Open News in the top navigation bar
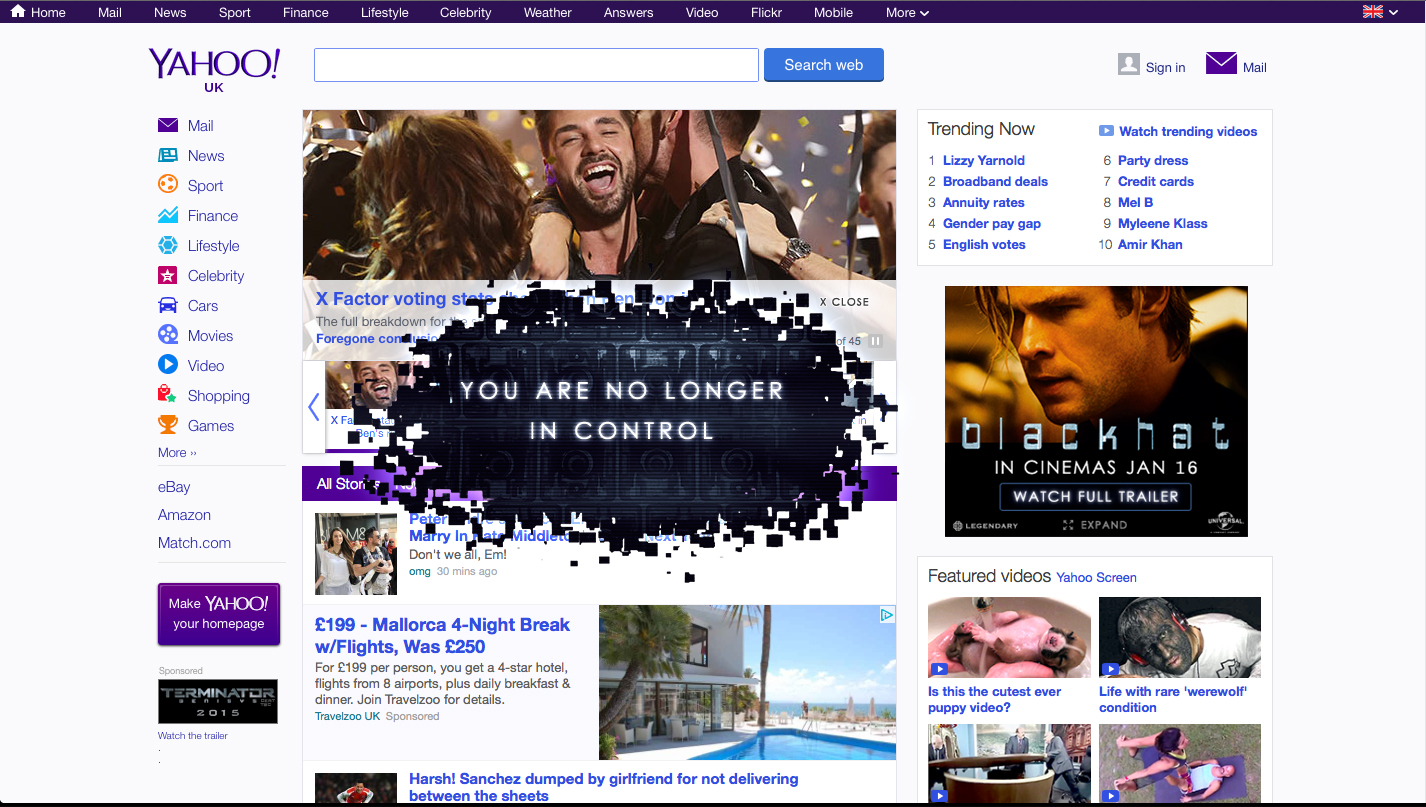 pyautogui.click(x=170, y=12)
